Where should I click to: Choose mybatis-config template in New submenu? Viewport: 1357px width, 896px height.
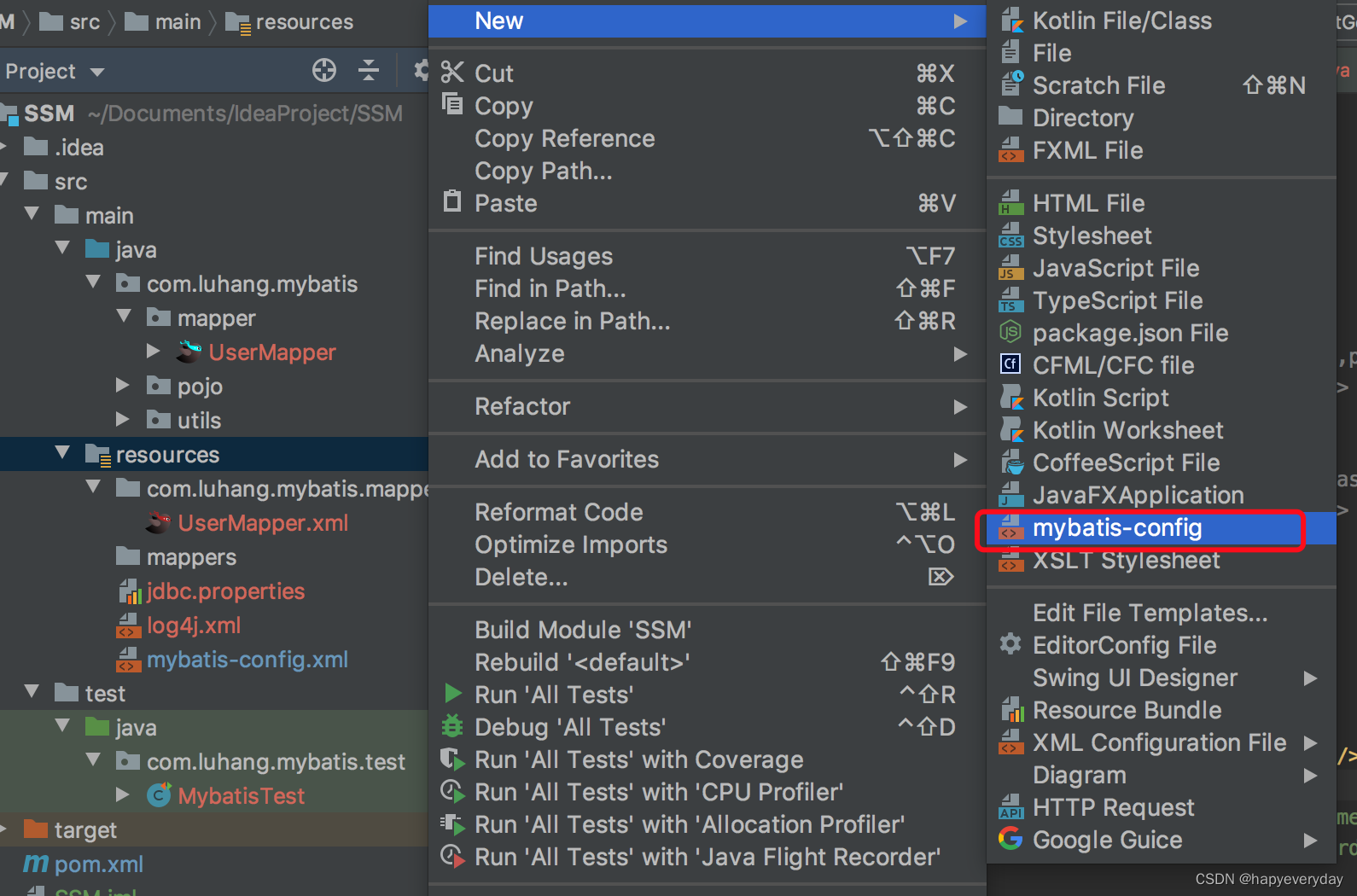click(x=1161, y=528)
